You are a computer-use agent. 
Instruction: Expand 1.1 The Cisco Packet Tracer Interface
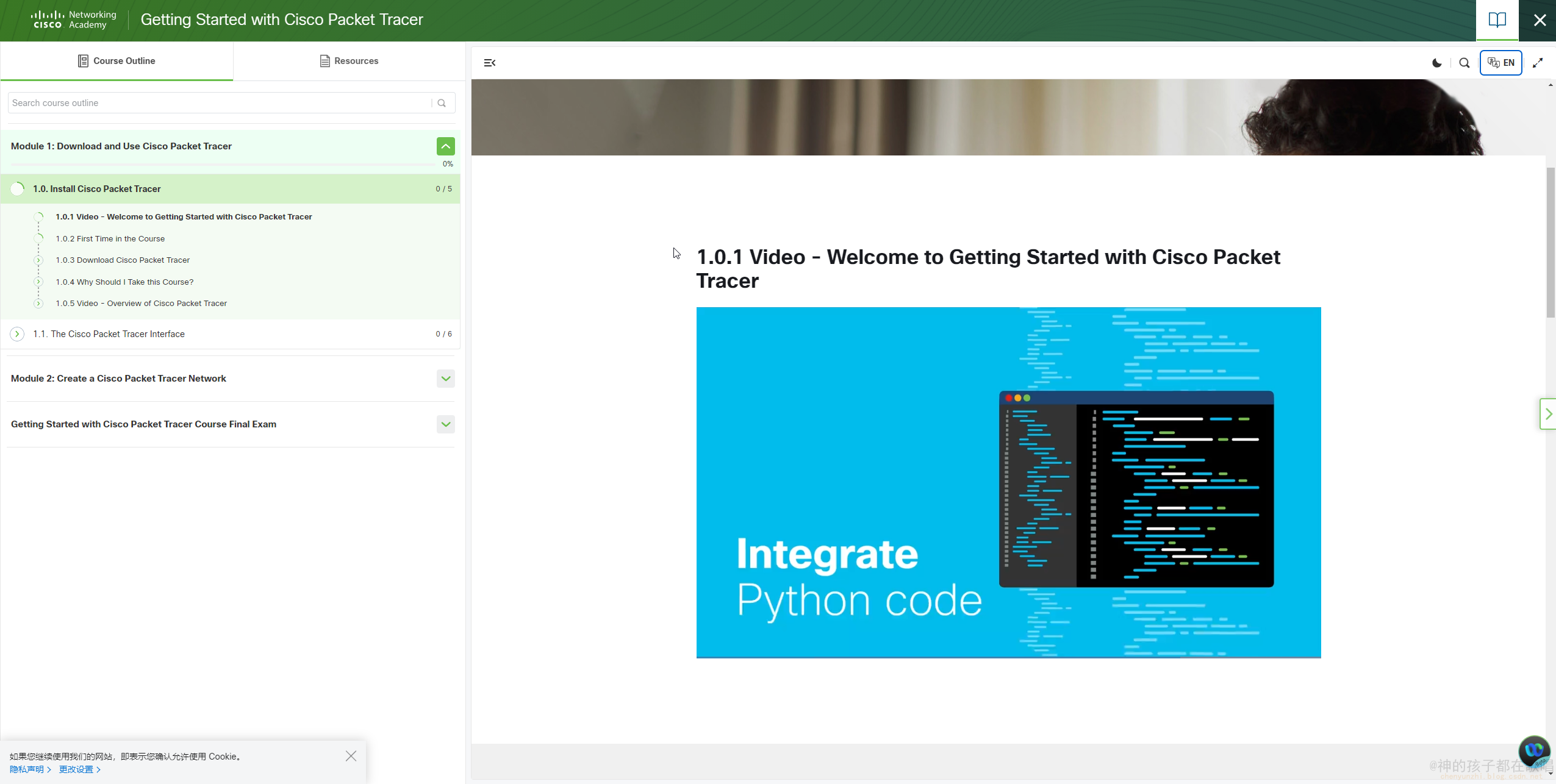point(109,334)
